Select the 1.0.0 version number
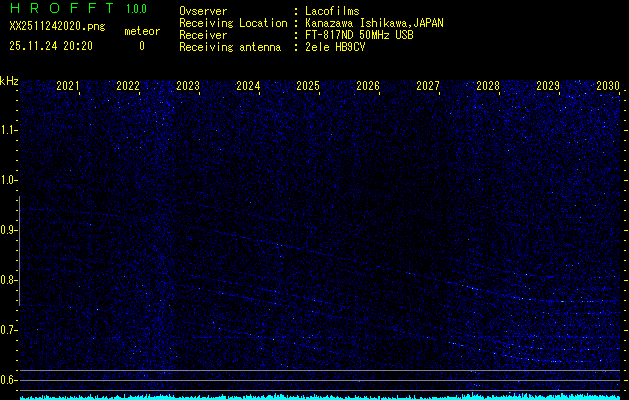This screenshot has height=400, width=629. coord(136,9)
